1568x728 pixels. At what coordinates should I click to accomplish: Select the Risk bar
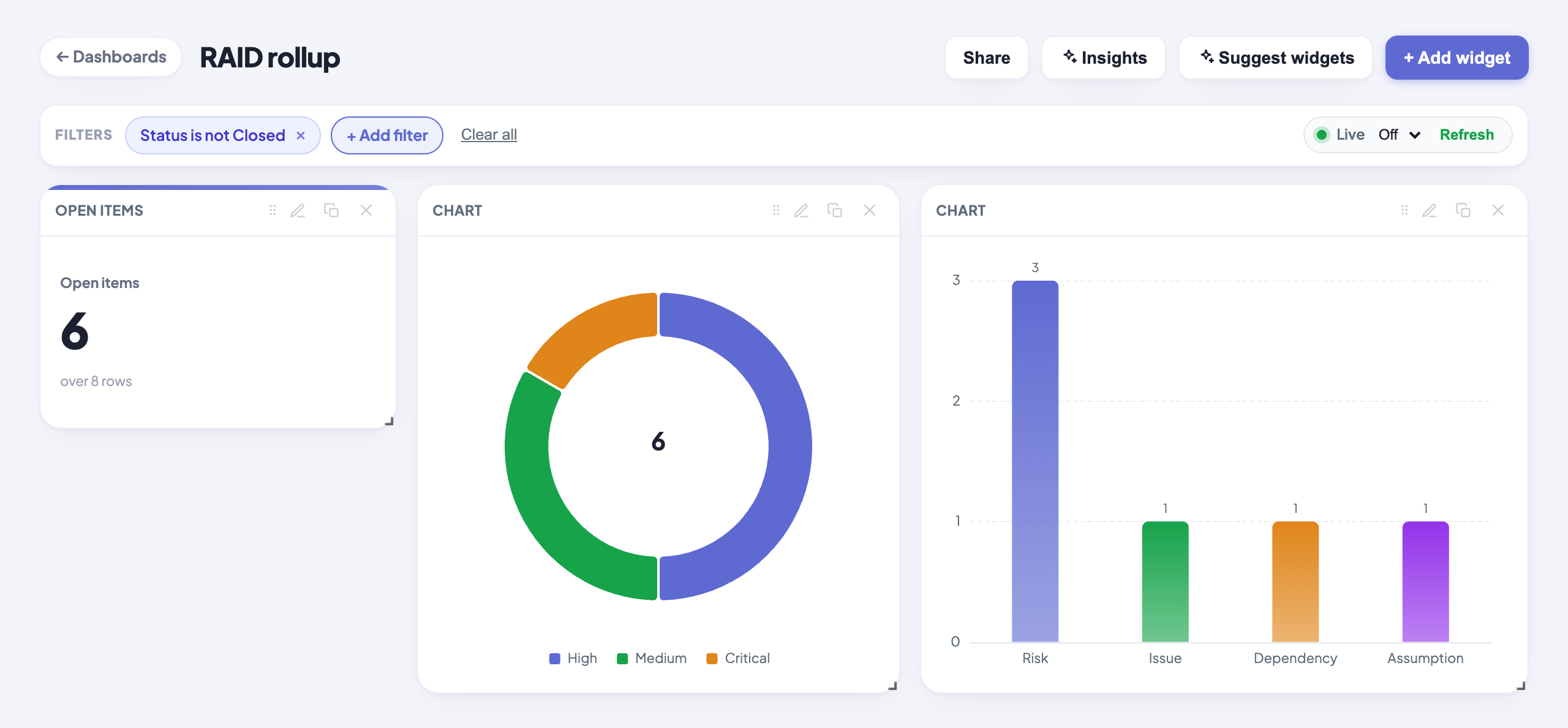[x=1035, y=461]
